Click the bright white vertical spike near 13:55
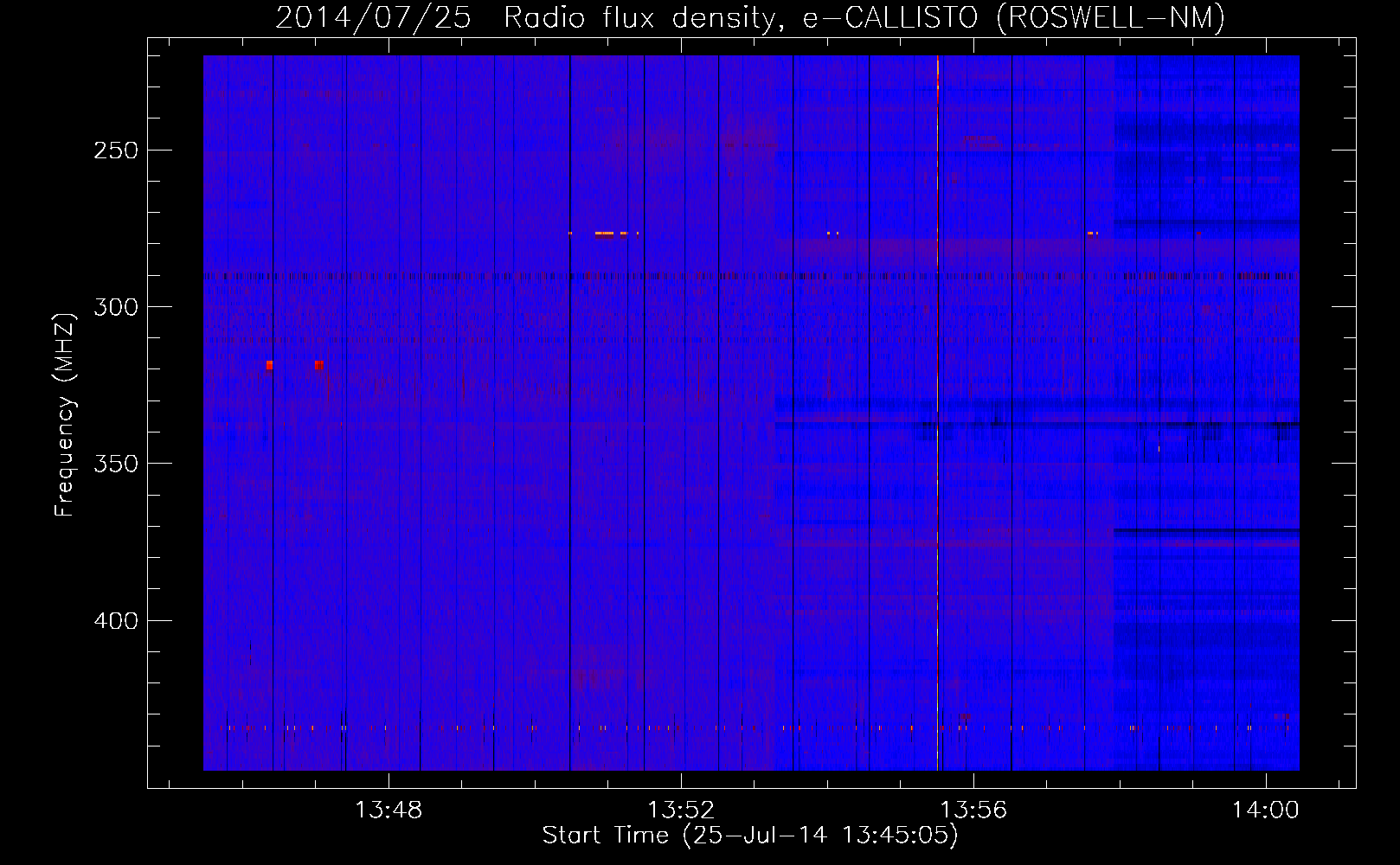Viewport: 1400px width, 865px height. (937, 413)
